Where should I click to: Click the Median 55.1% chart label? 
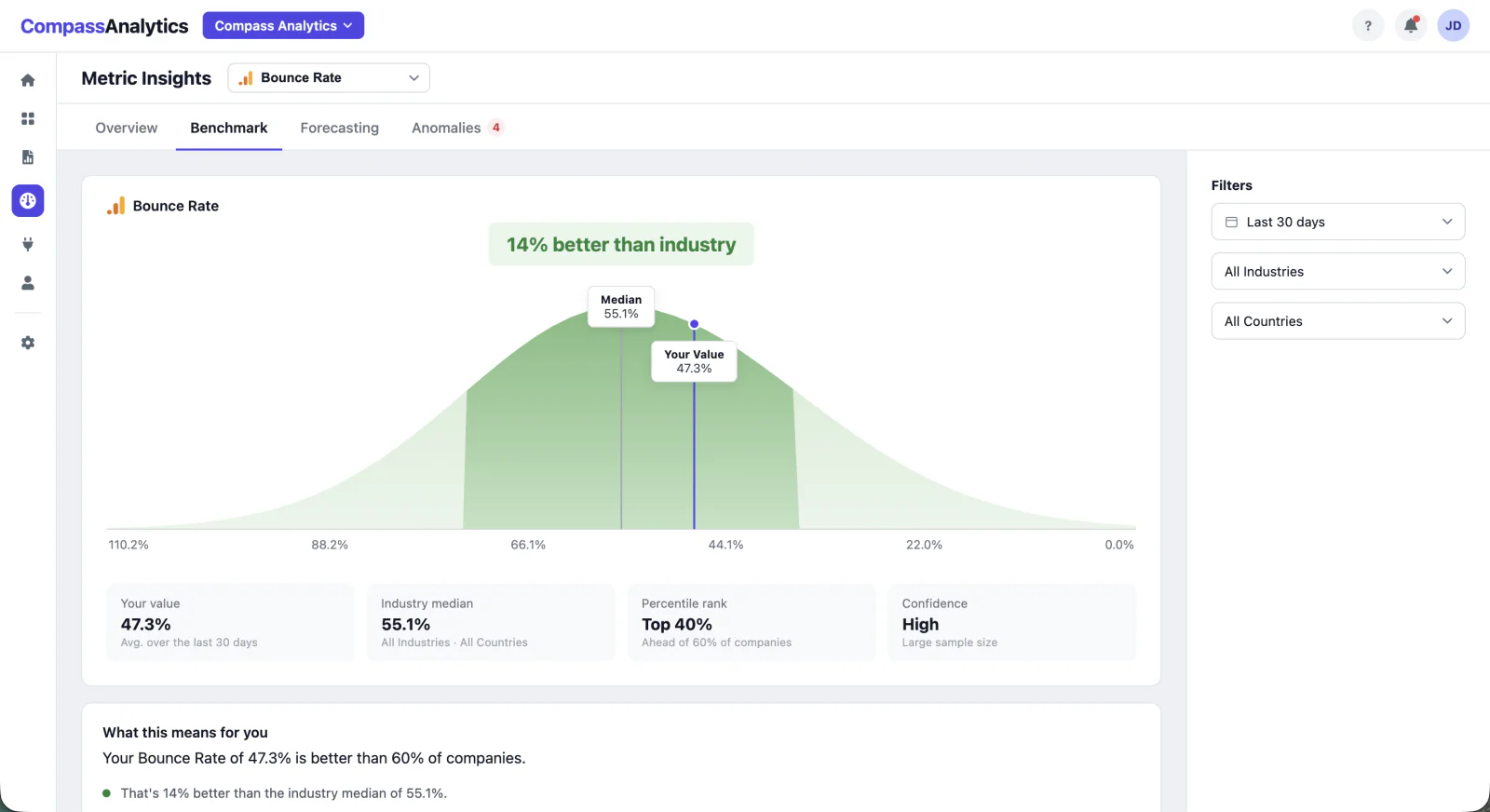tap(621, 306)
